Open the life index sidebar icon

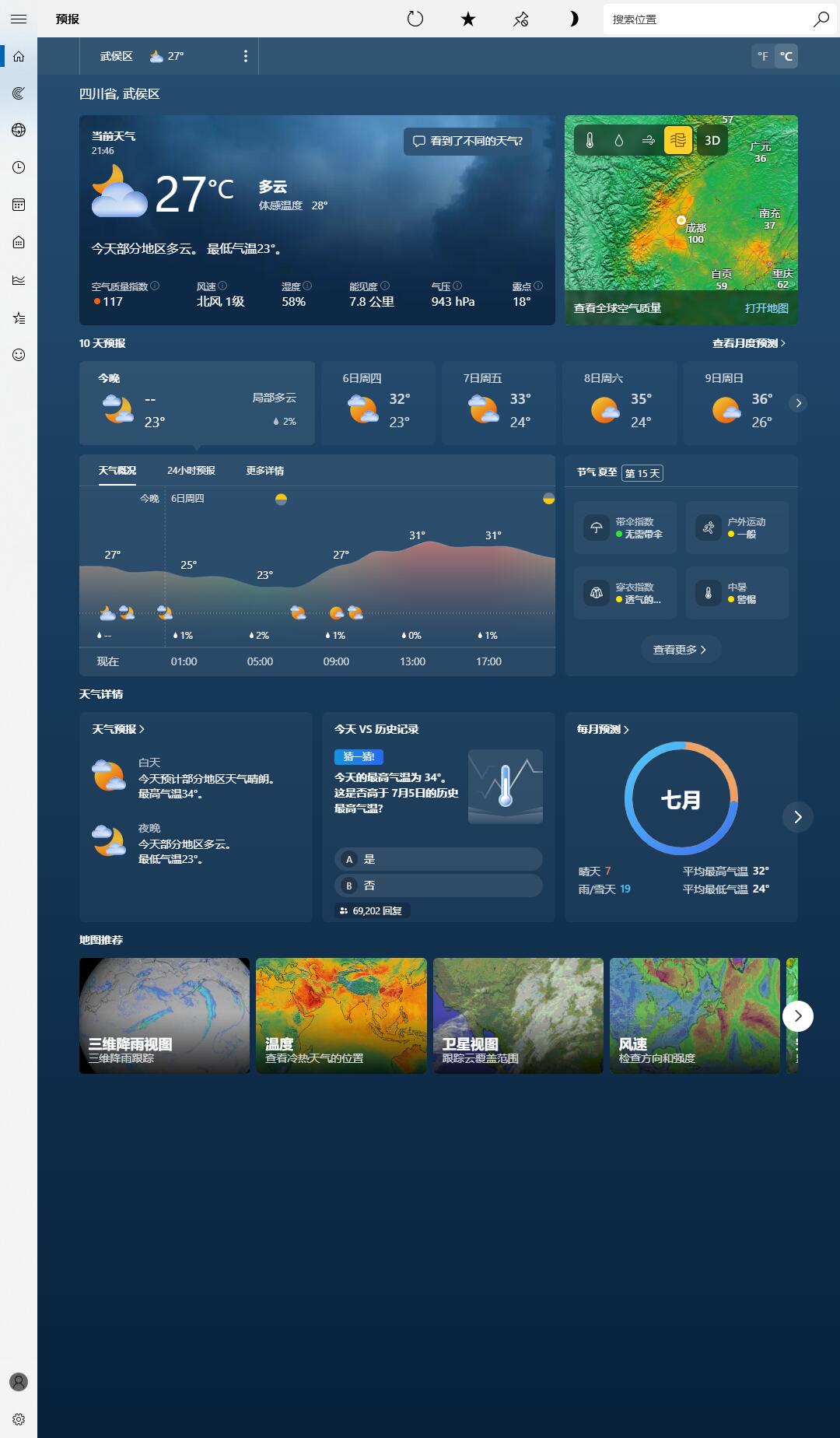(x=19, y=242)
